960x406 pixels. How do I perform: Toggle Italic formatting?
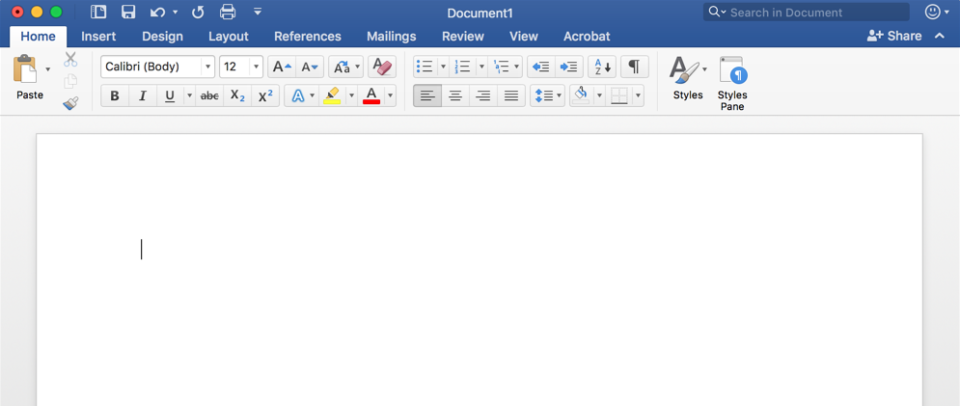click(x=142, y=96)
